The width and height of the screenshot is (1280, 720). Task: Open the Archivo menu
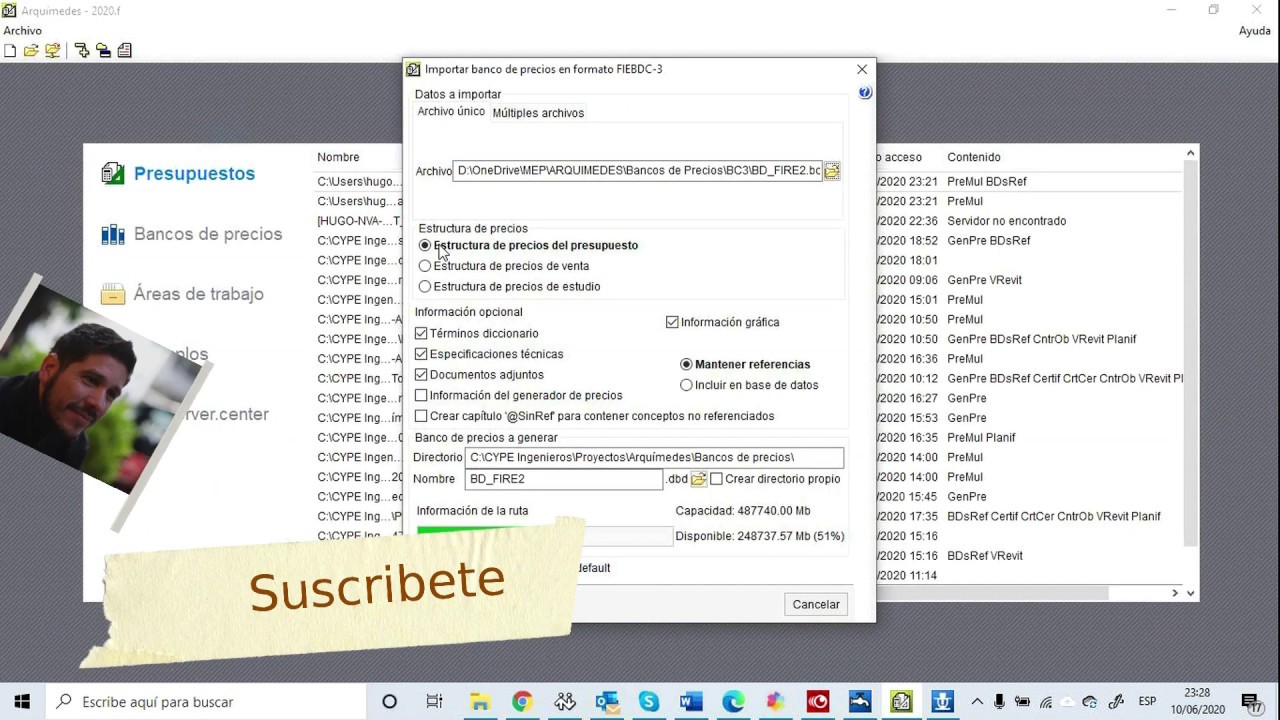click(x=22, y=31)
